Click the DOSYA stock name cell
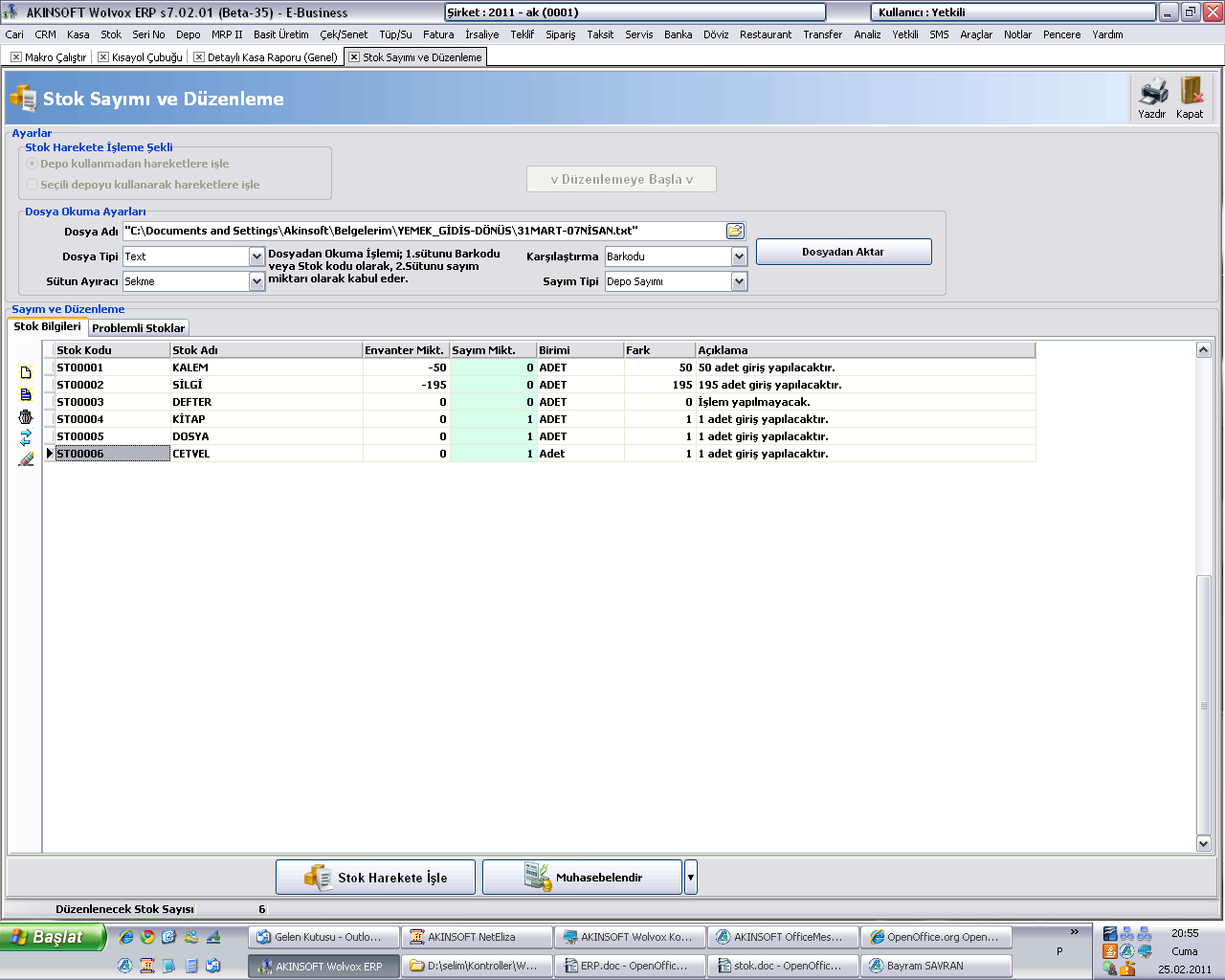The width and height of the screenshot is (1225, 980). [x=266, y=436]
